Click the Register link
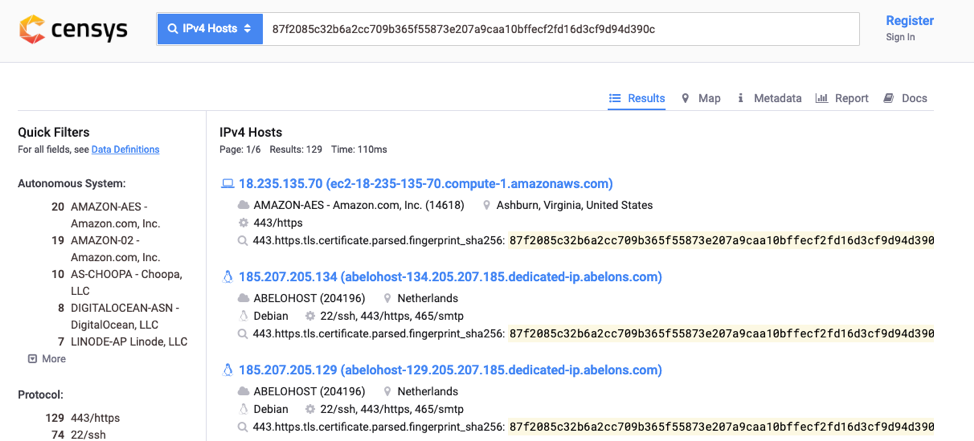 click(x=909, y=21)
